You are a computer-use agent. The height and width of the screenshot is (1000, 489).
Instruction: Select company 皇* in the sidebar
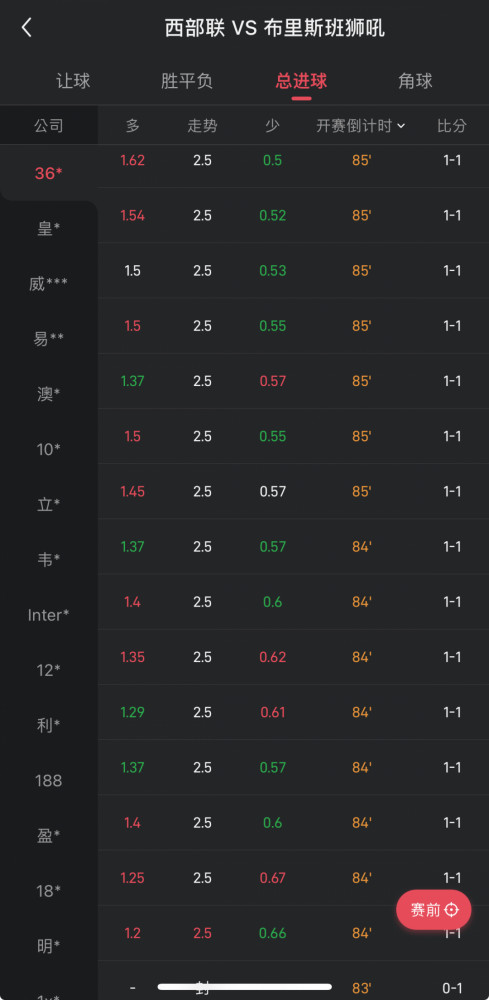(49, 228)
